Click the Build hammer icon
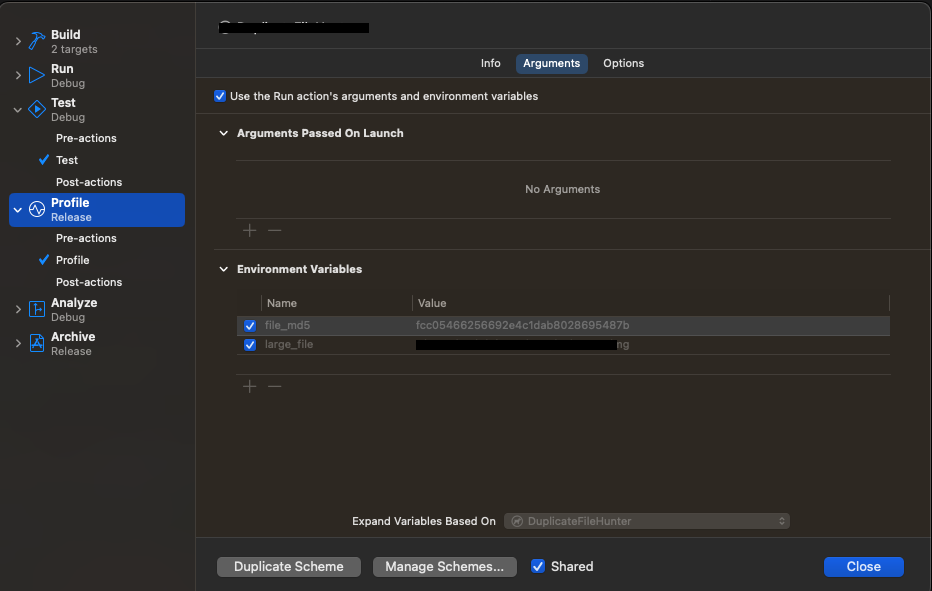Viewport: 932px width, 591px height. click(37, 42)
